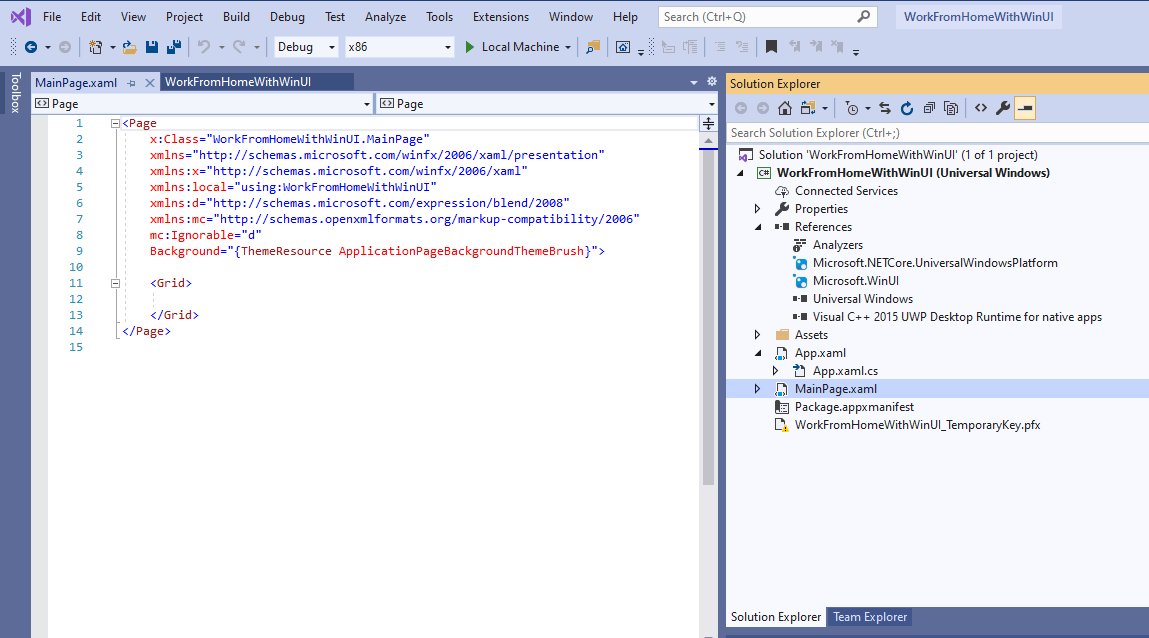Toggle Preview Selected Items in Solution Explorer
Viewport: 1149px width, 638px height.
pos(1025,108)
